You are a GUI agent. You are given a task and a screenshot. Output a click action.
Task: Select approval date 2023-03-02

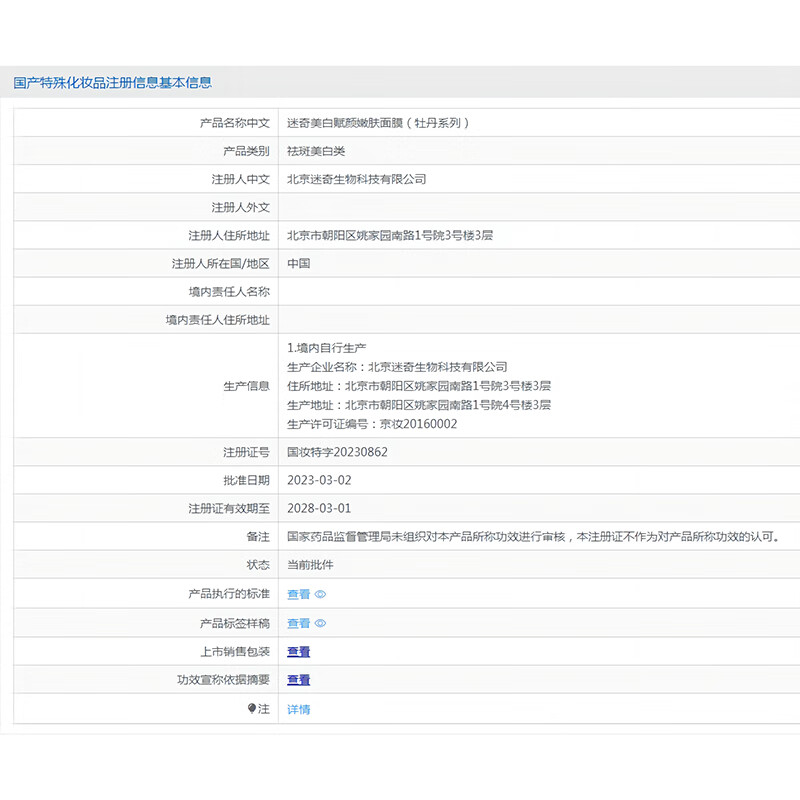[x=319, y=480]
